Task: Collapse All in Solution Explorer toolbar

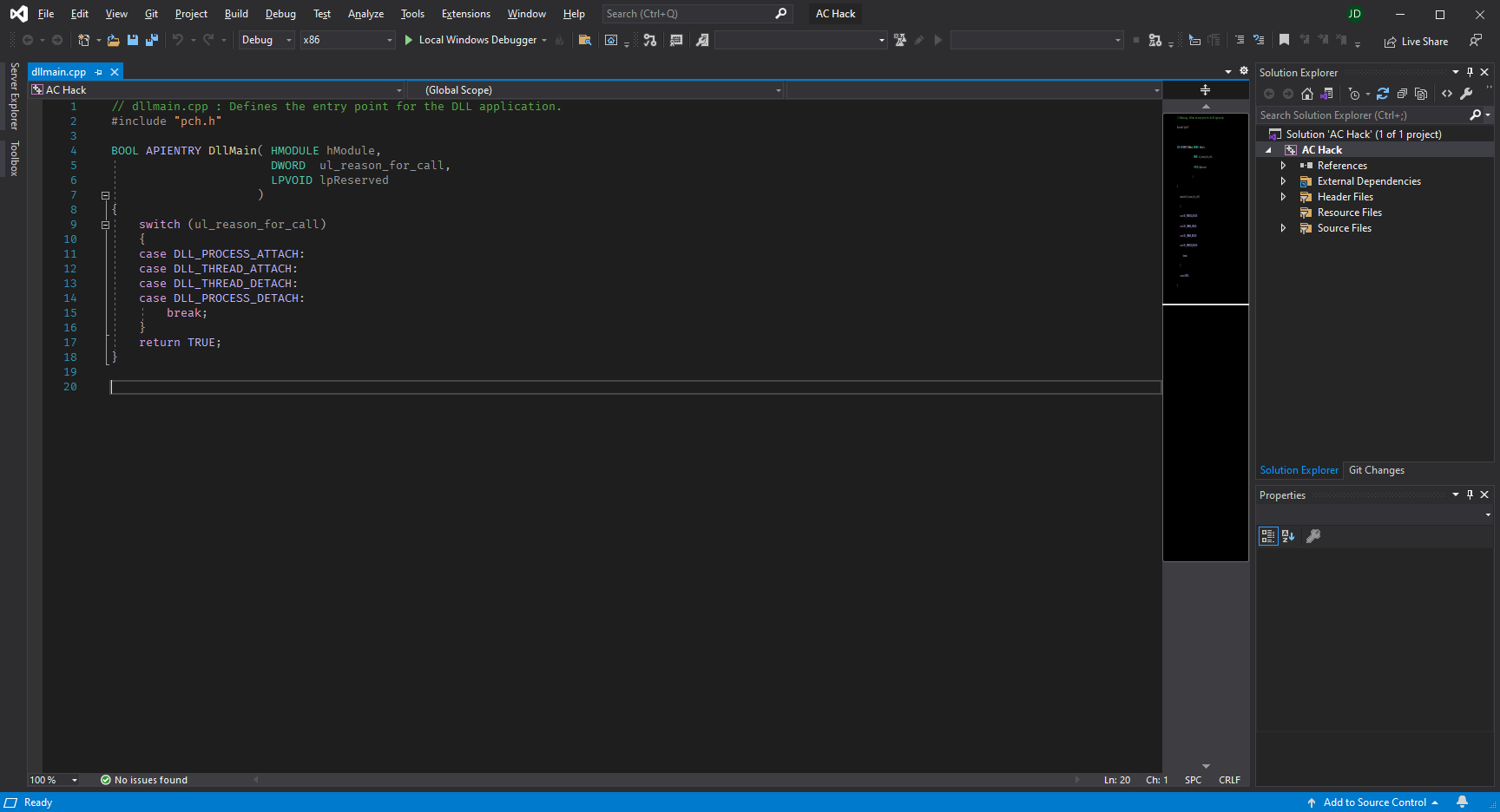Action: 1402,94
